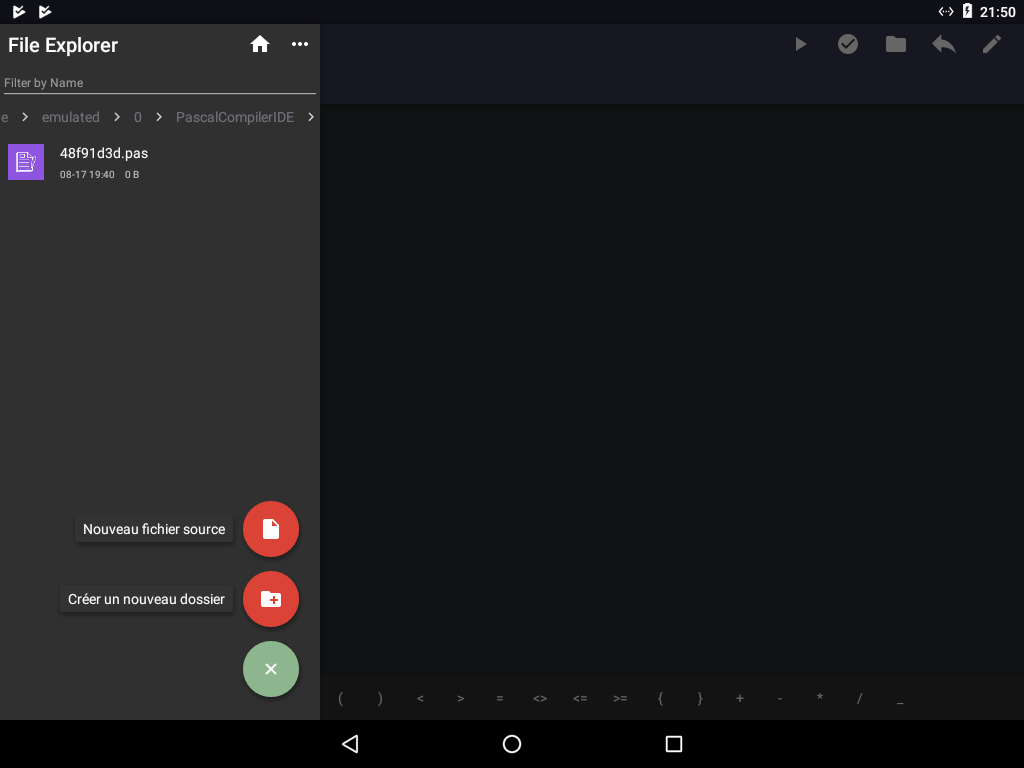
Task: Navigate to the 'emulated' breadcrumb
Action: [x=70, y=117]
